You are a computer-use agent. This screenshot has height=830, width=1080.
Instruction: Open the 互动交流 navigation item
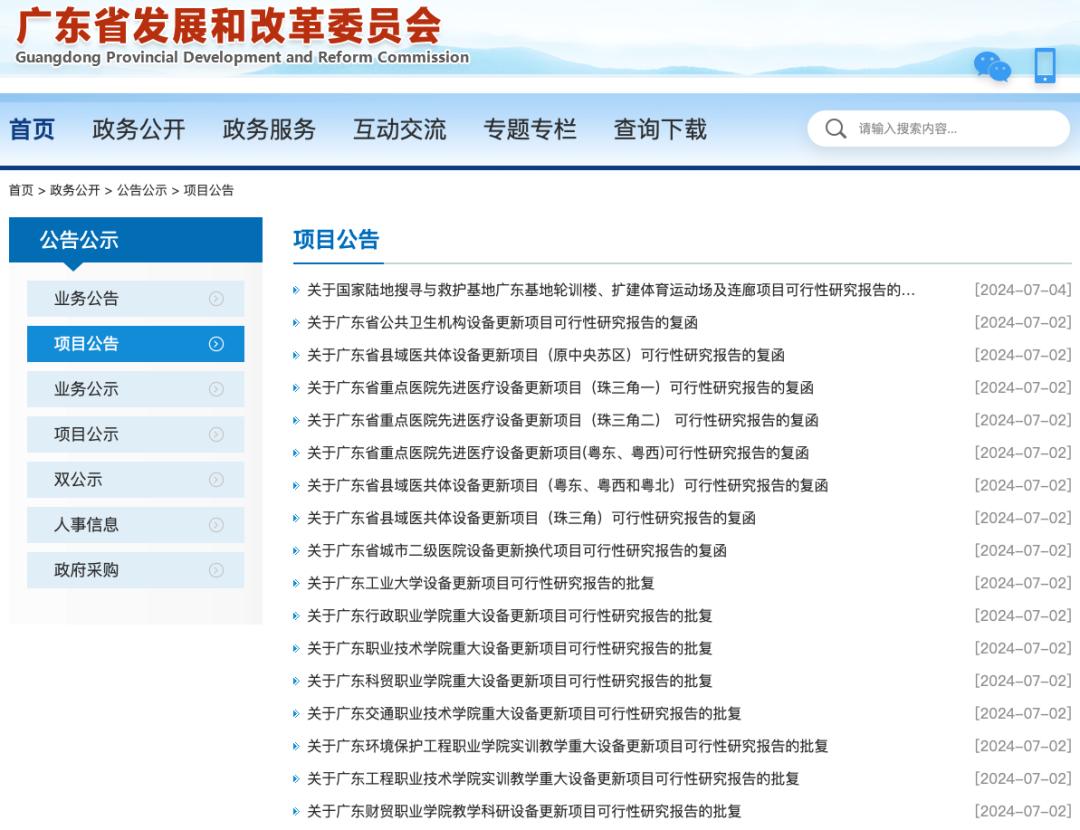pyautogui.click(x=399, y=129)
